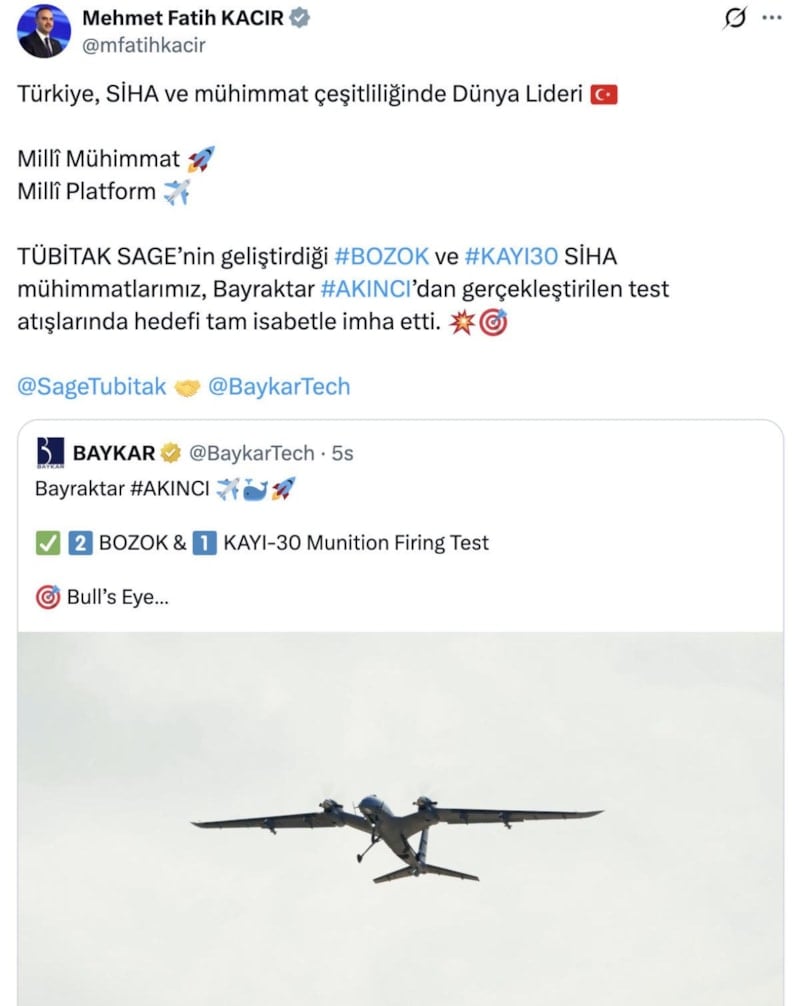
Task: Click the gold verified badge next to BAYKAR
Action: pos(172,453)
